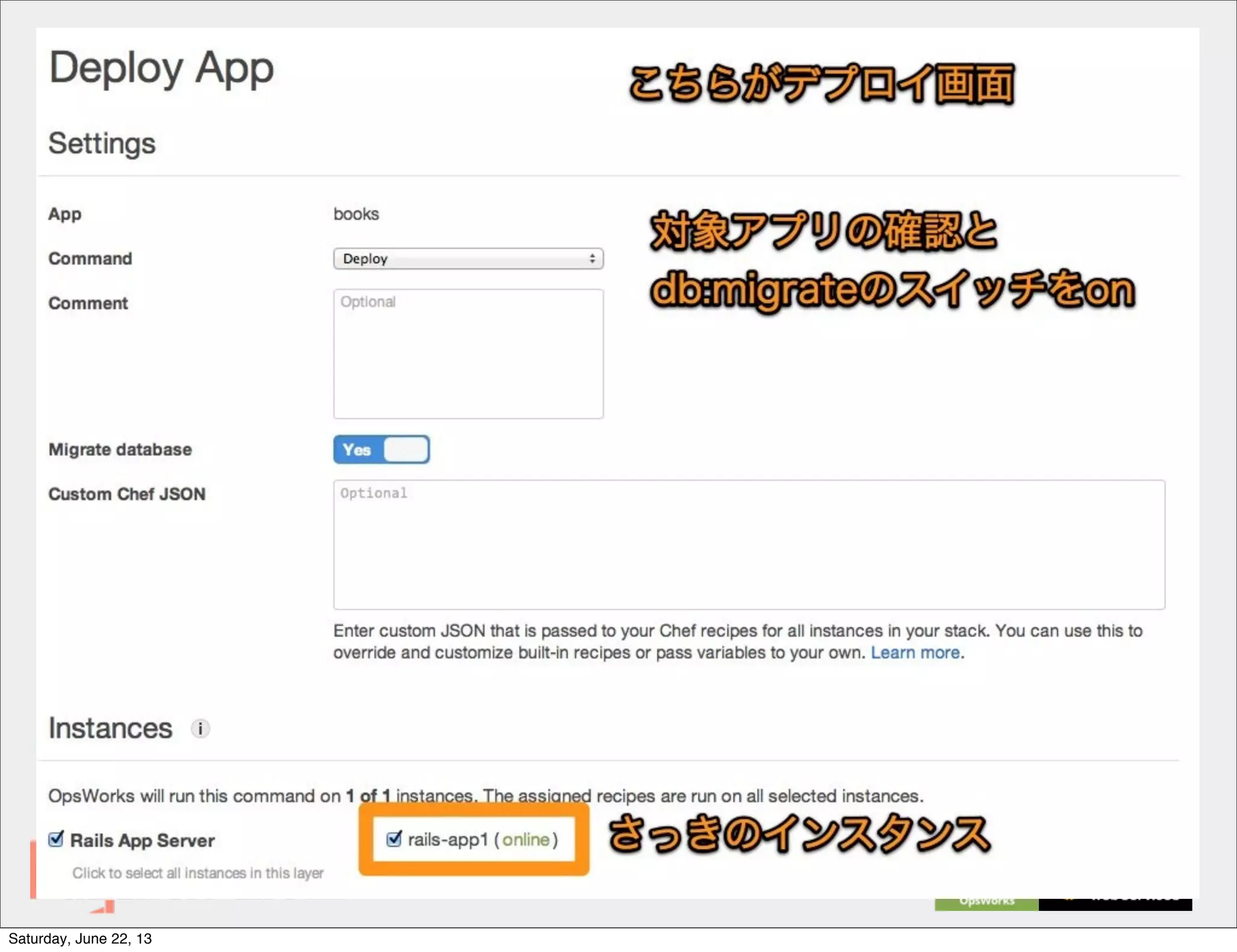Image resolution: width=1237 pixels, height=952 pixels.
Task: Click the green online status text
Action: (525, 840)
